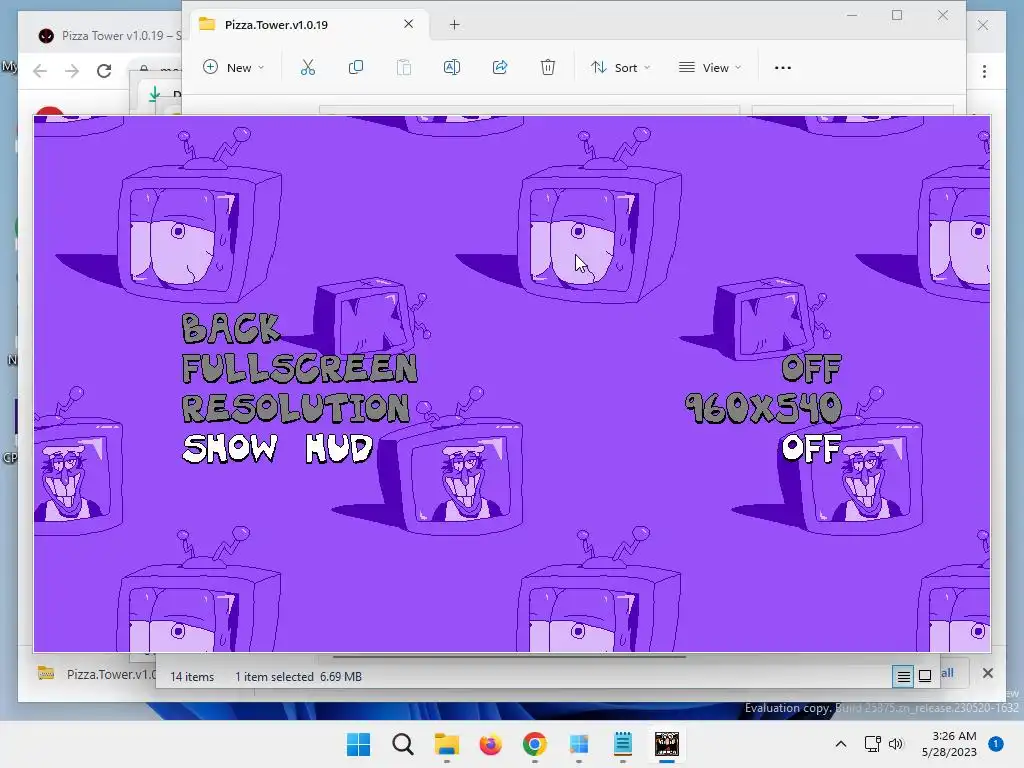Image resolution: width=1024 pixels, height=768 pixels.
Task: Close the browser downloads bar
Action: 987,673
